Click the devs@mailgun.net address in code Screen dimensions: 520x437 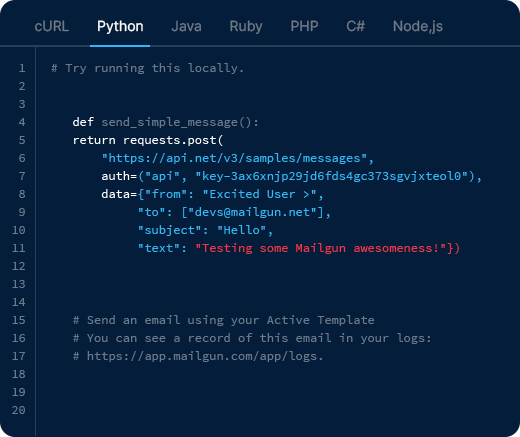tap(252, 212)
